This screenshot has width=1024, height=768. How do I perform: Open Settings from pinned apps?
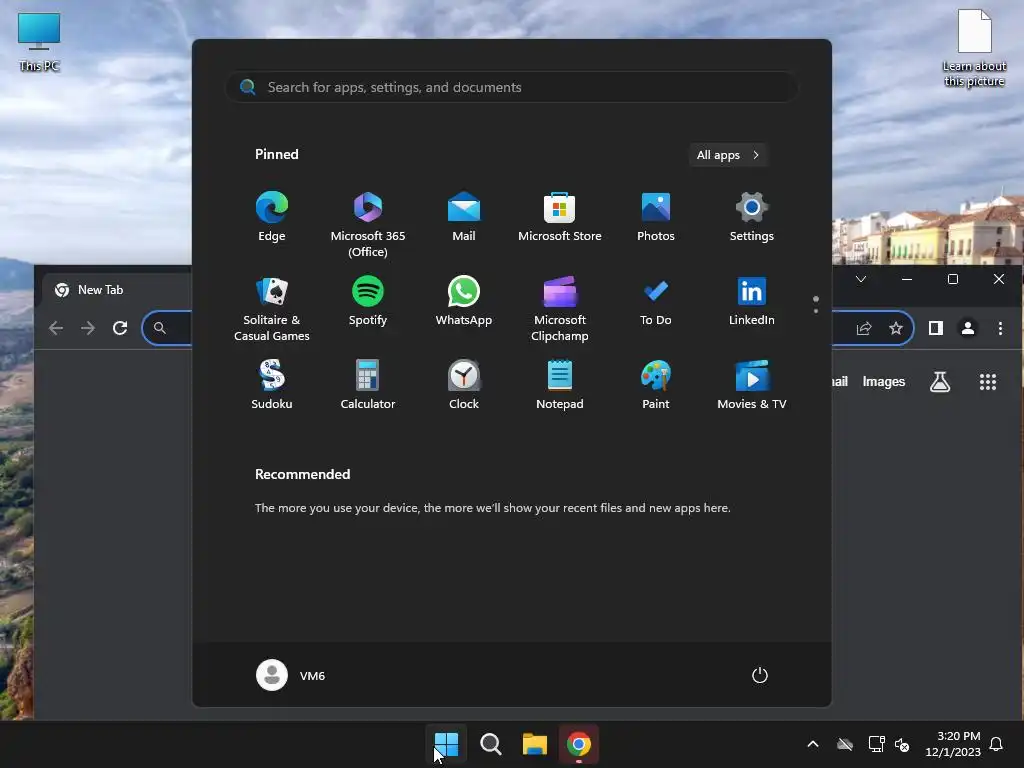click(752, 216)
